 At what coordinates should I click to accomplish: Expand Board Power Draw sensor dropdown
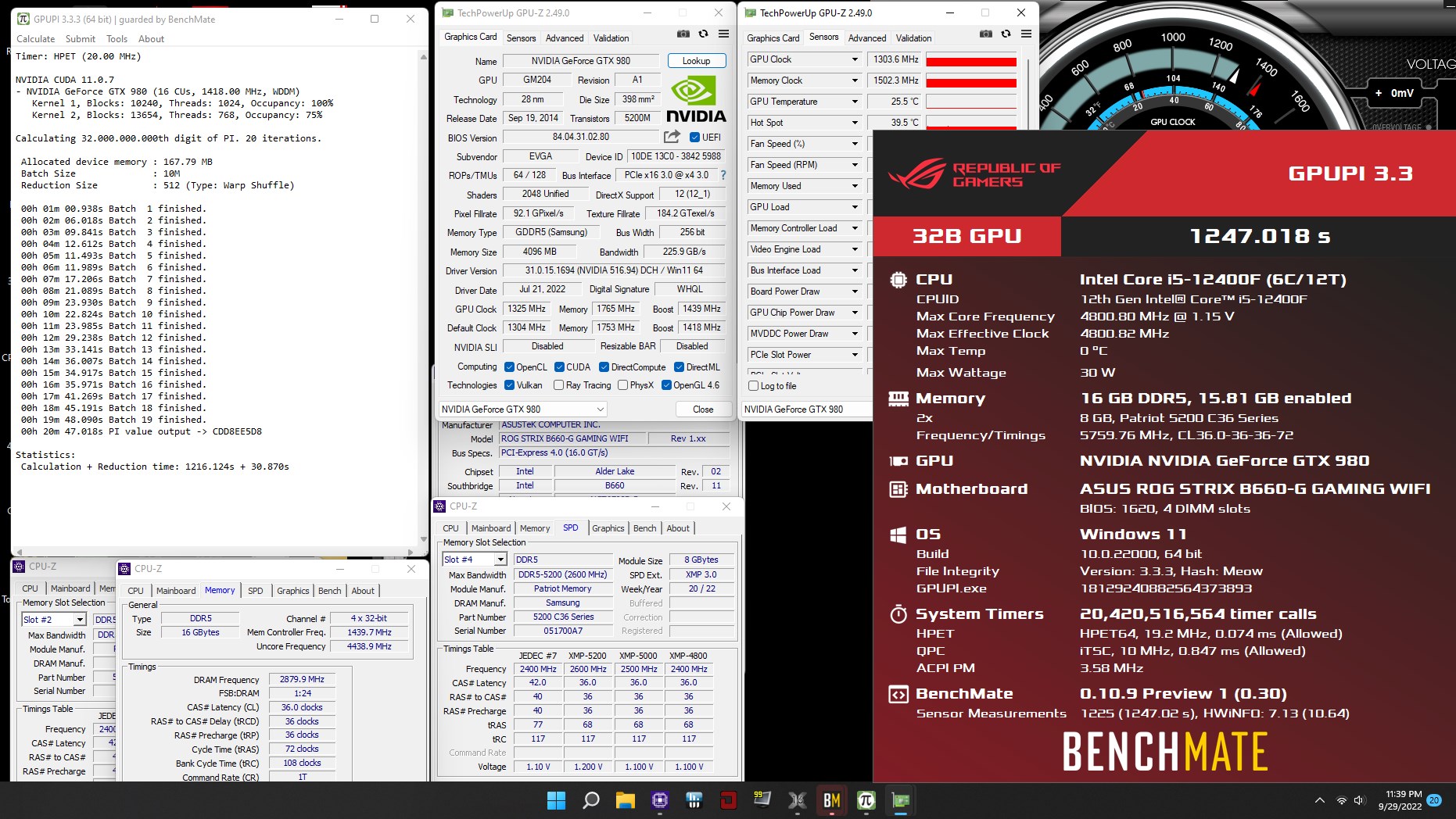tap(855, 291)
